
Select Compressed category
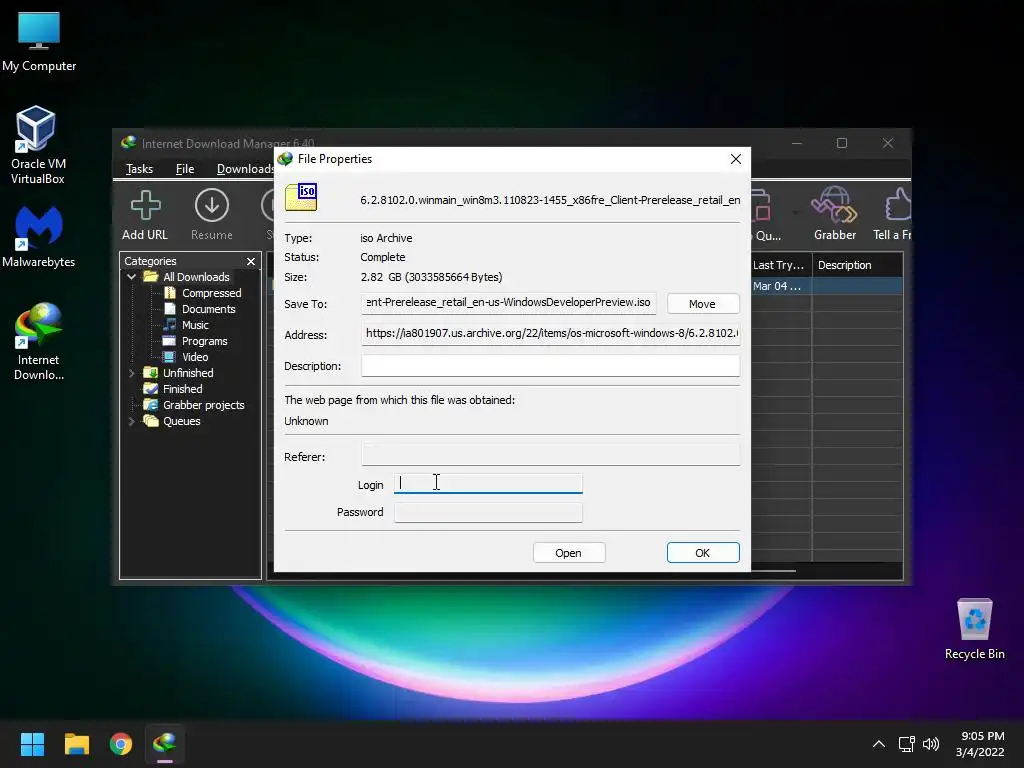tap(212, 293)
